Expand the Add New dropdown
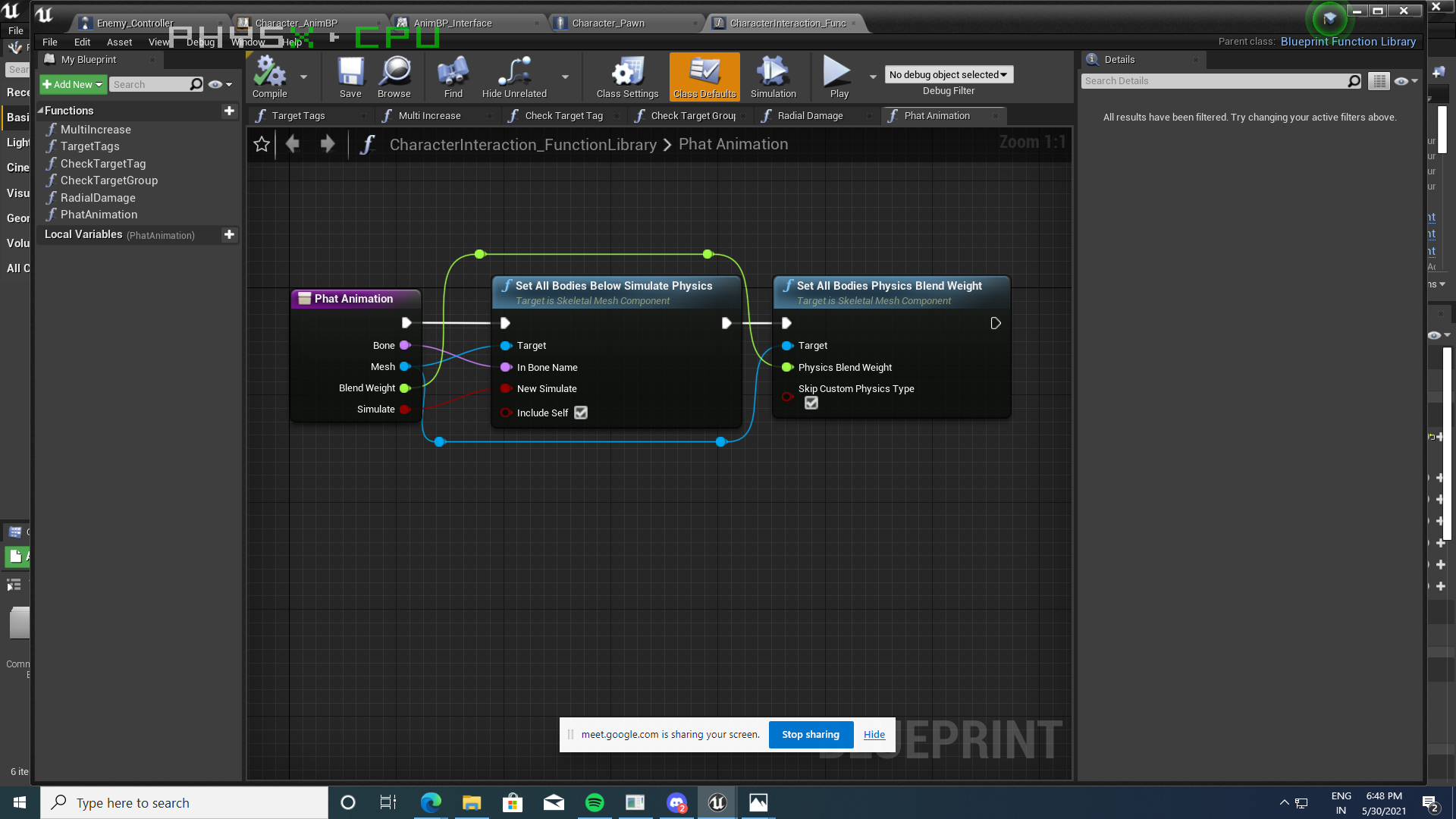The image size is (1456, 819). [x=73, y=85]
